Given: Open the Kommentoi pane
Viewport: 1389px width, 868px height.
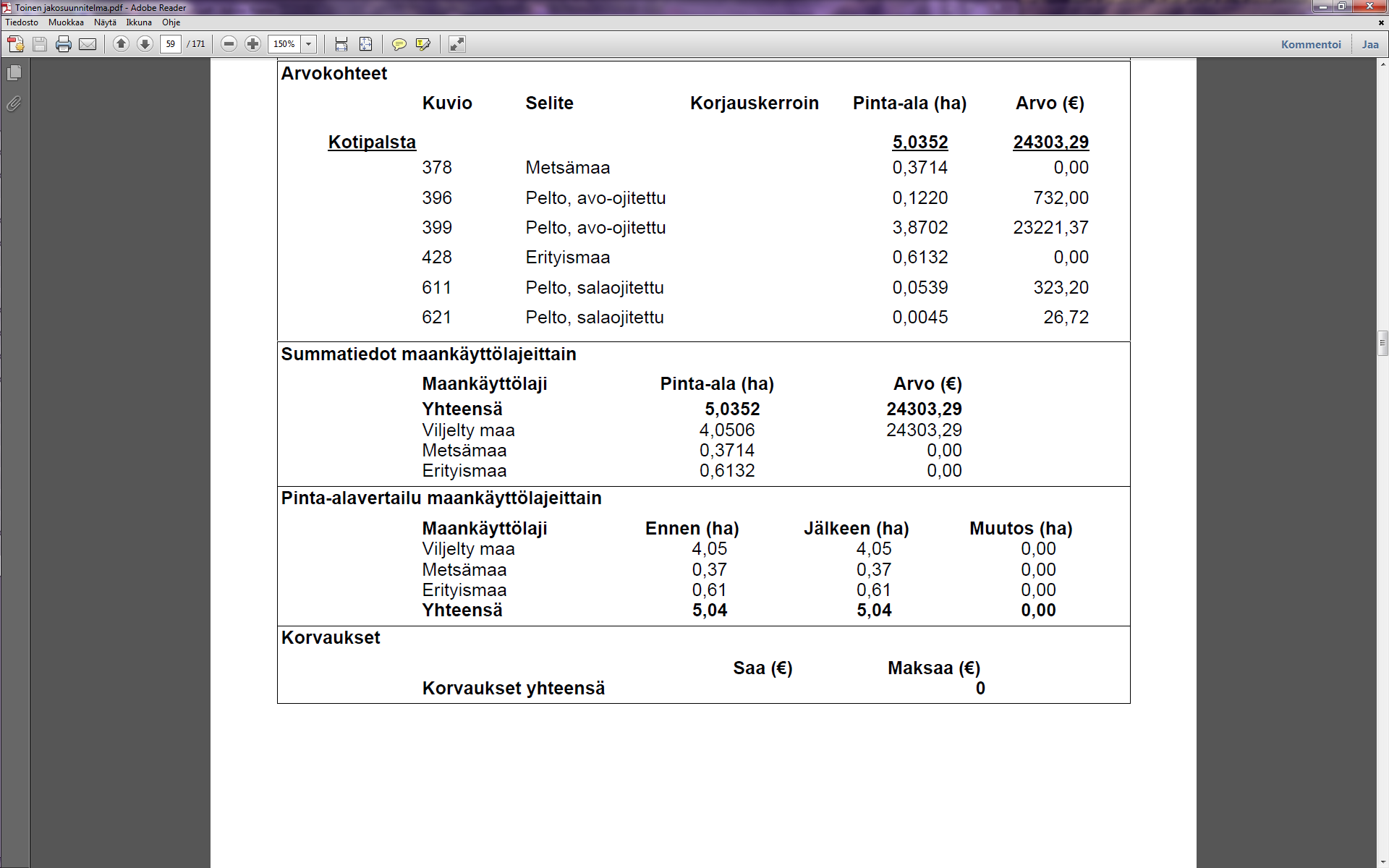Looking at the screenshot, I should [x=1311, y=44].
